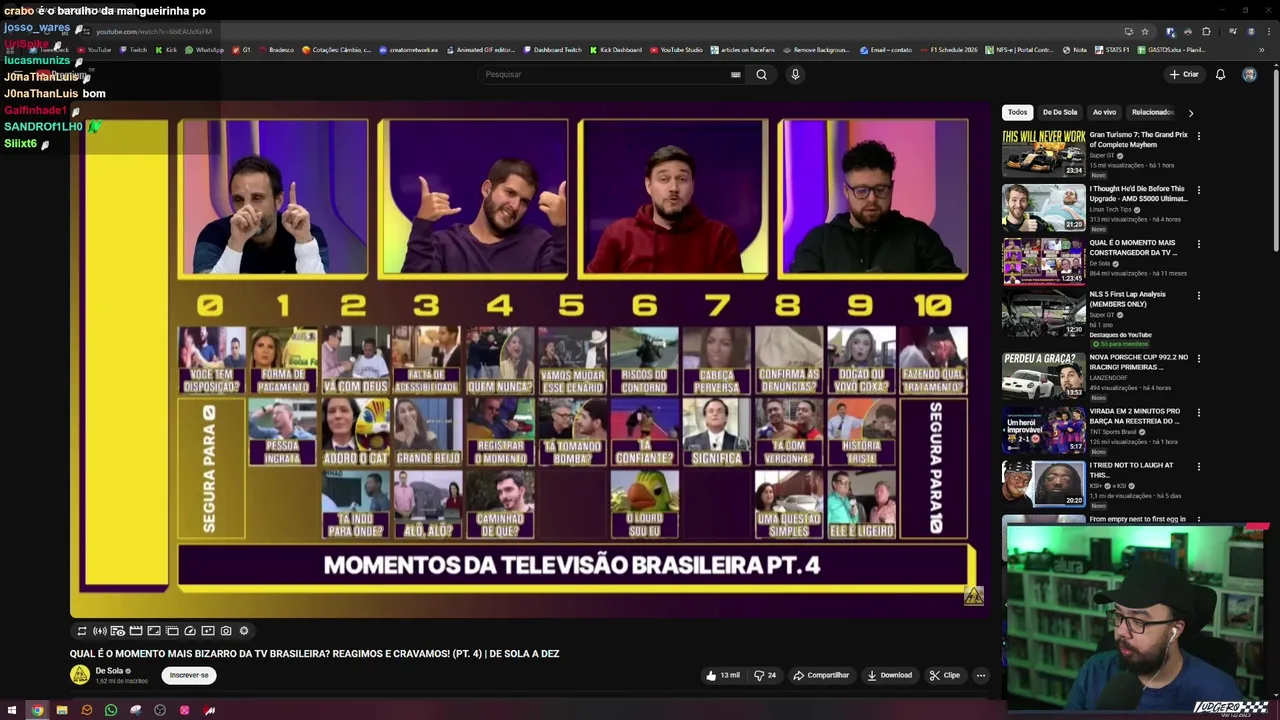The image size is (1280, 720).
Task: Click the loop icon in the extension toolbar
Action: pos(82,631)
